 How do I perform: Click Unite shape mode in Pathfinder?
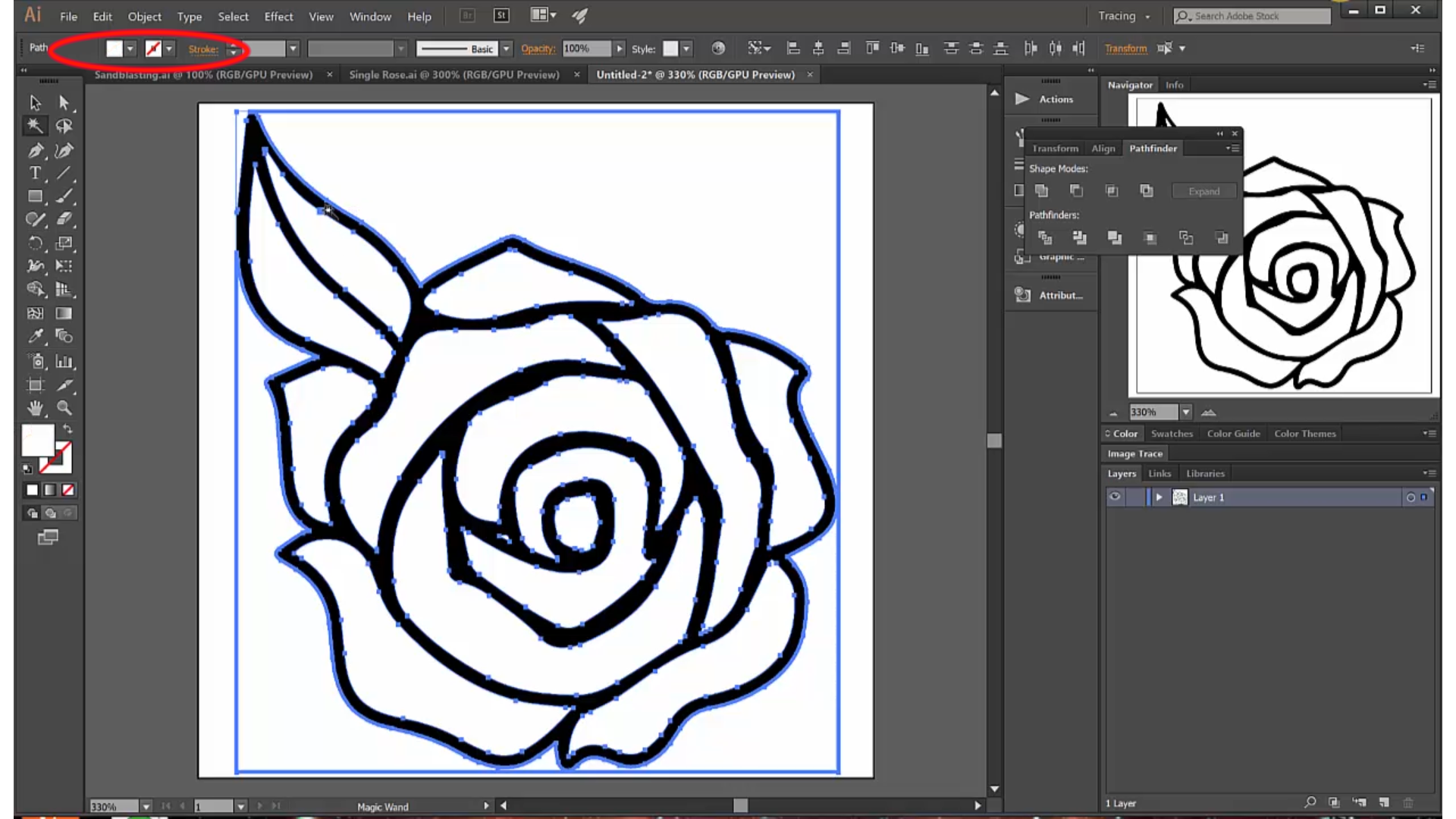[1042, 191]
